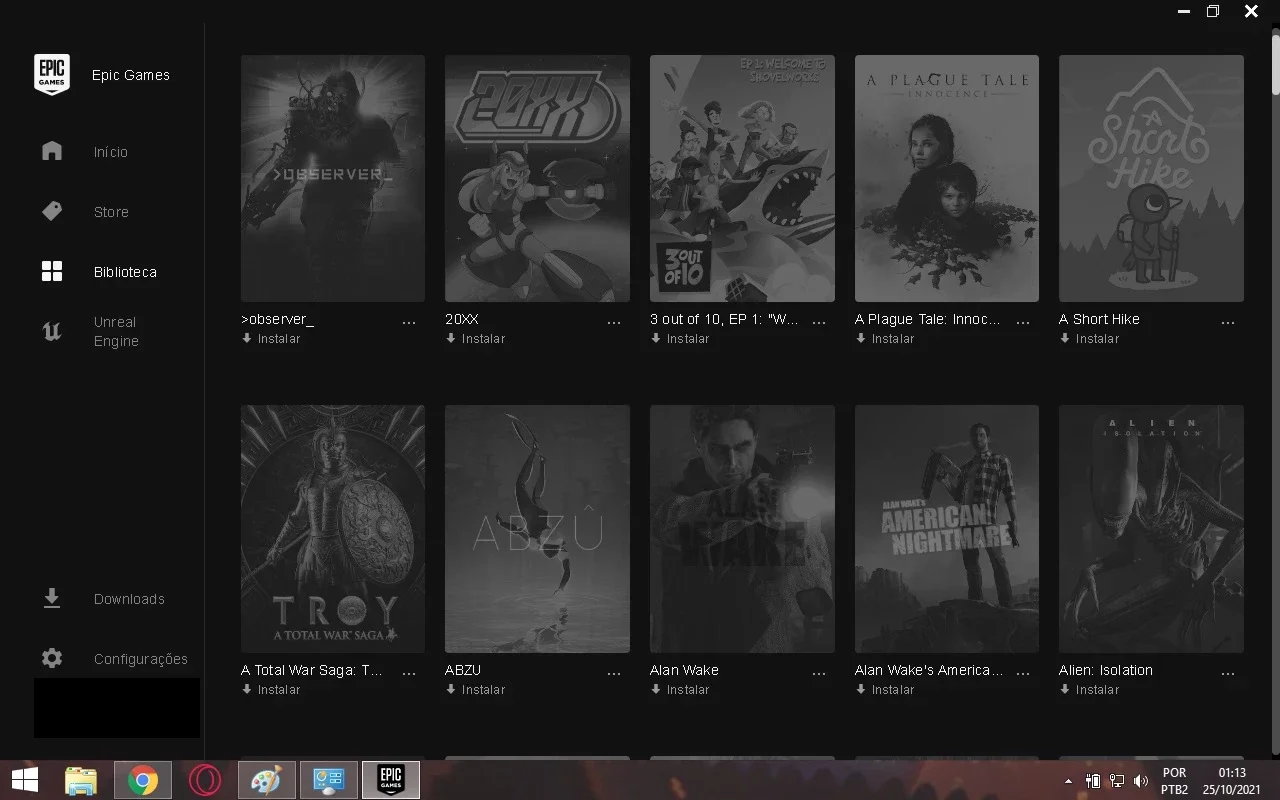The image size is (1280, 800).
Task: Open options menu for A Short Hike
Action: click(1228, 323)
